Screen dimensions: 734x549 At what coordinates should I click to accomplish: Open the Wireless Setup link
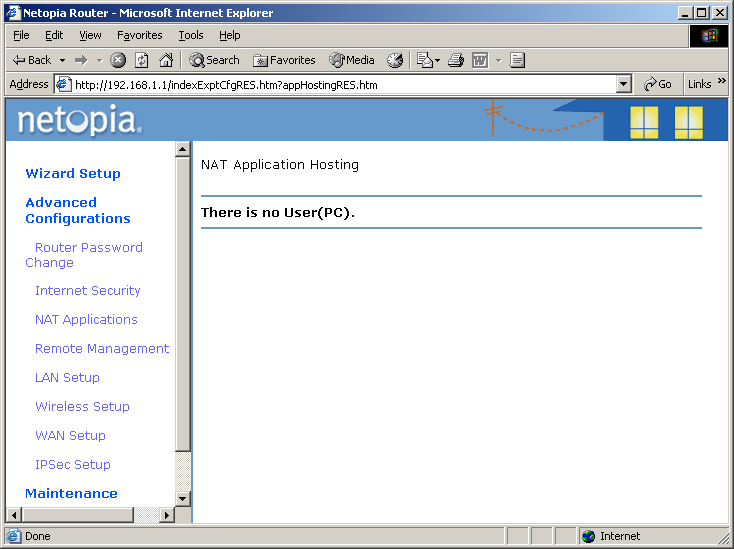(x=82, y=407)
